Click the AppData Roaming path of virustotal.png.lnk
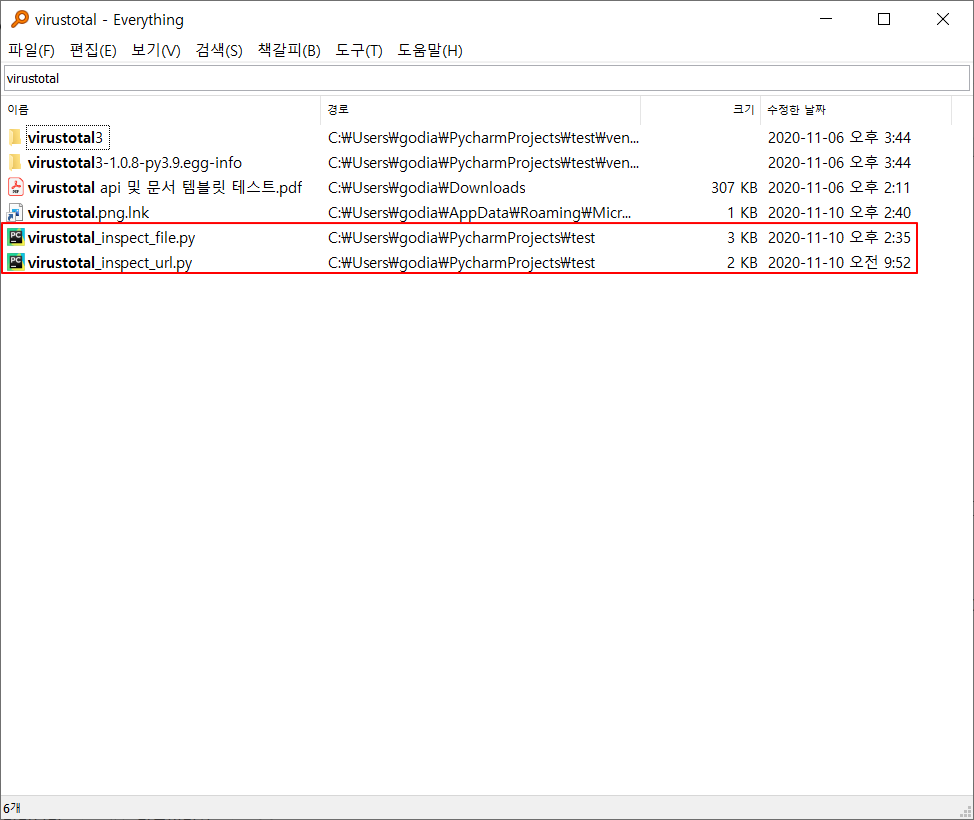Image resolution: width=974 pixels, height=820 pixels. (x=480, y=212)
